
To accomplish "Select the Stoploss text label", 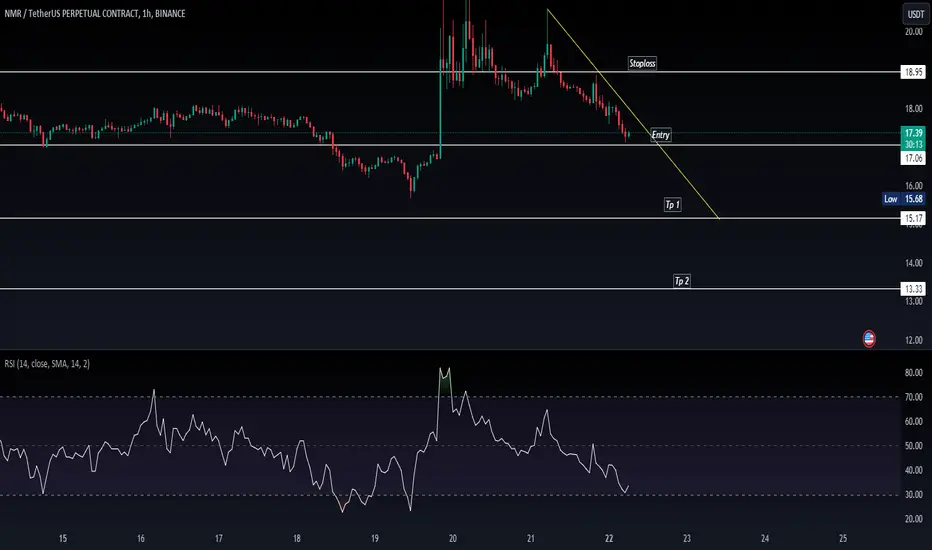I will coord(642,63).
